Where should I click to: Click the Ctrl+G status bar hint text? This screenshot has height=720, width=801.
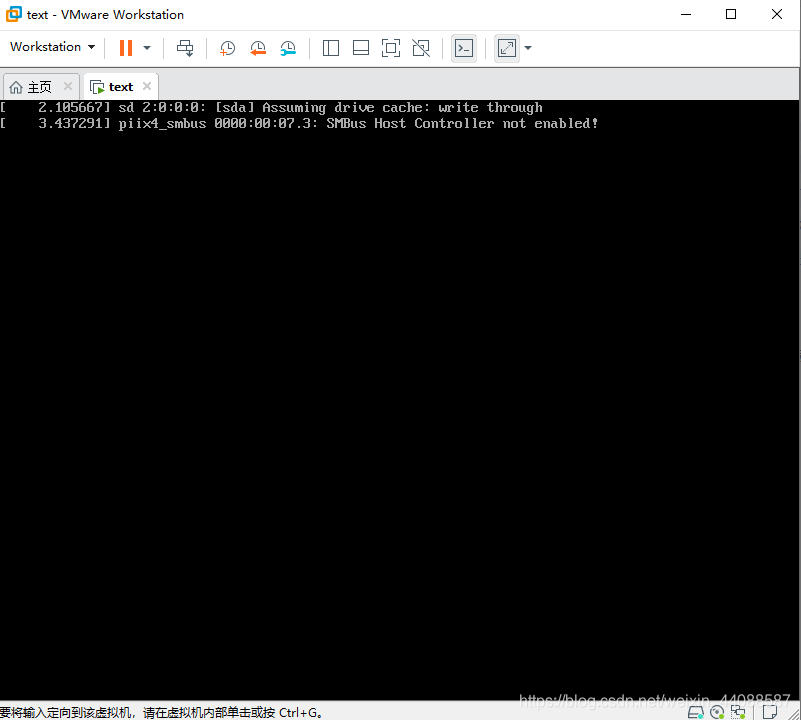[x=161, y=712]
